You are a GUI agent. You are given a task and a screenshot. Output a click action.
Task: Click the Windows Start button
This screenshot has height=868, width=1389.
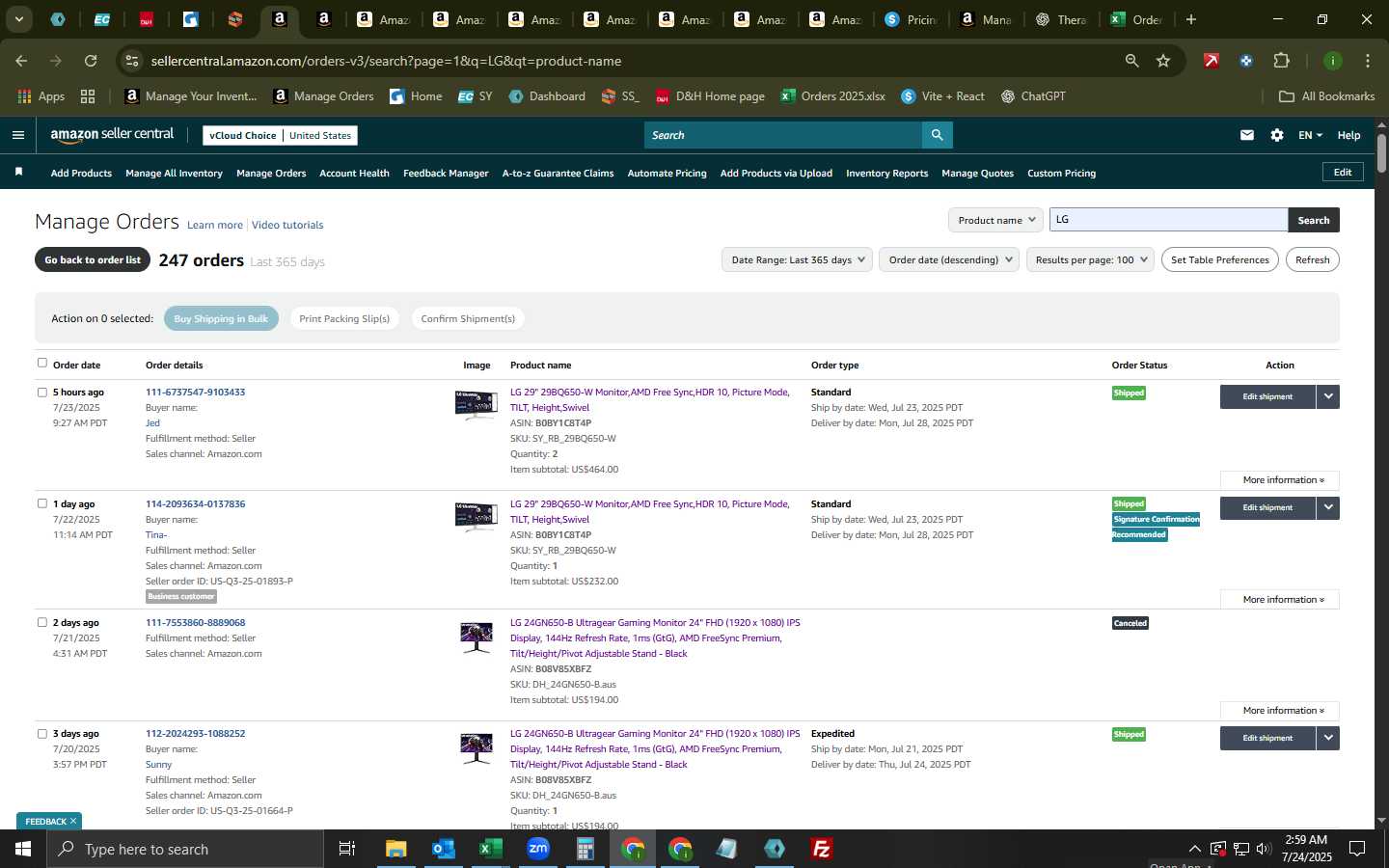point(23,849)
